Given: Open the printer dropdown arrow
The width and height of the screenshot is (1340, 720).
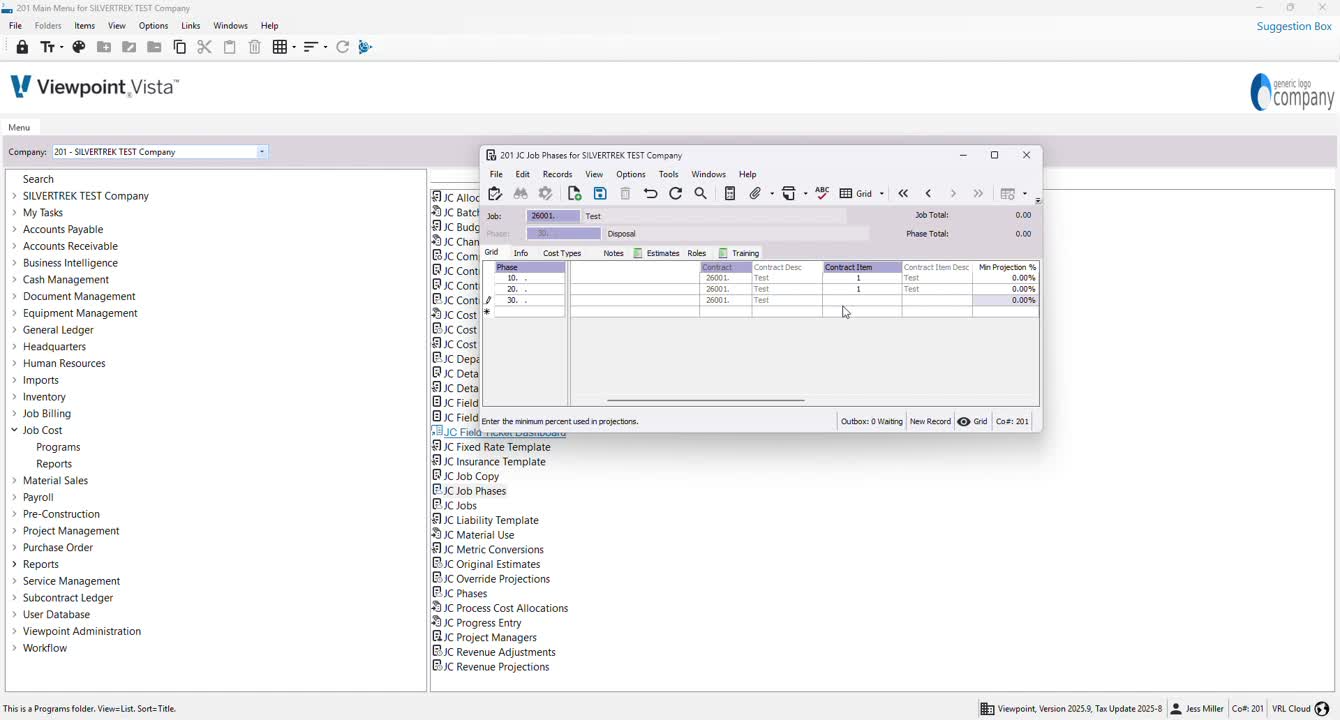Looking at the screenshot, I should pos(805,194).
